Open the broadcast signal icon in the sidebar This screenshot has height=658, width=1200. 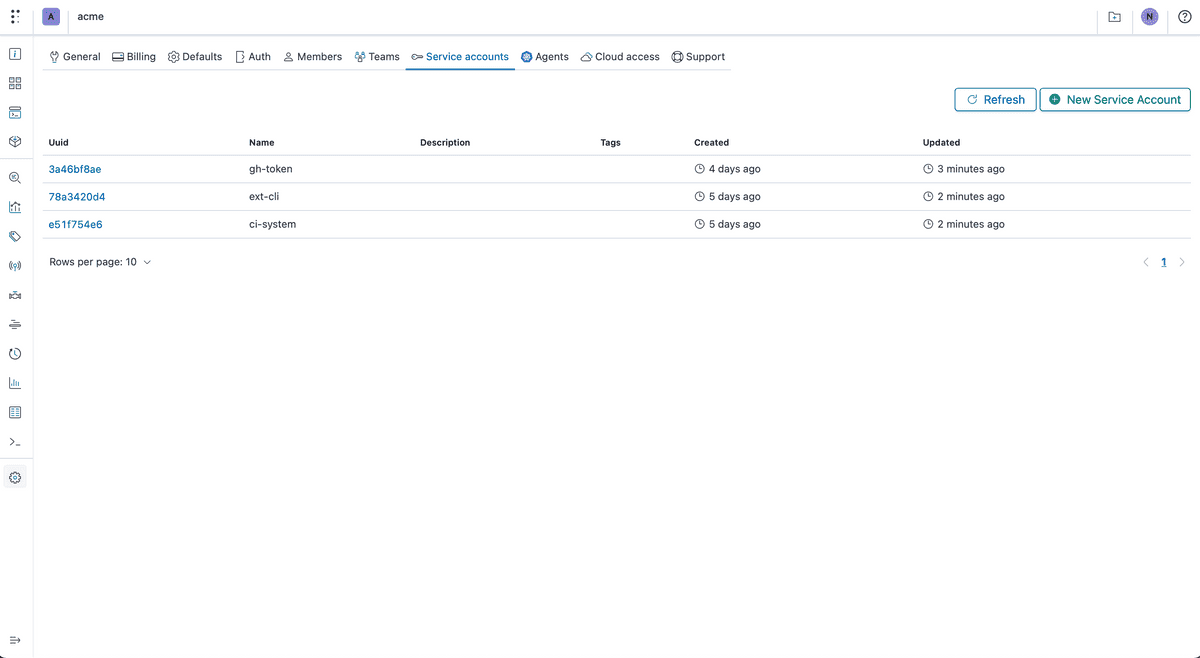[15, 266]
